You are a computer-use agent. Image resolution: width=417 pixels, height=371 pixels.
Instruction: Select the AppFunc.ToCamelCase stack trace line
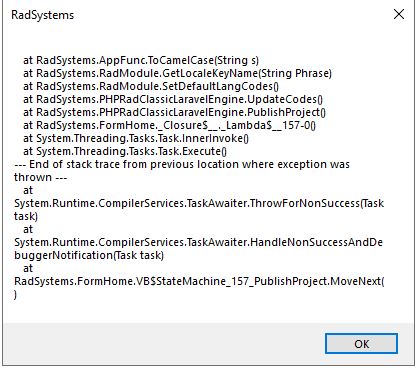point(141,60)
